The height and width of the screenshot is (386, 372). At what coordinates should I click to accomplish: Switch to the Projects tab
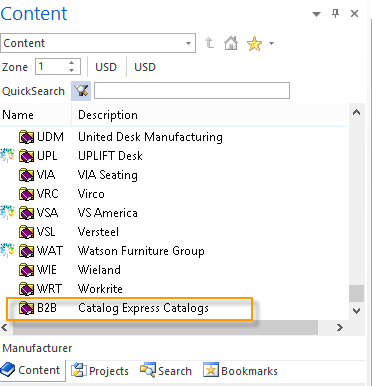point(100,371)
